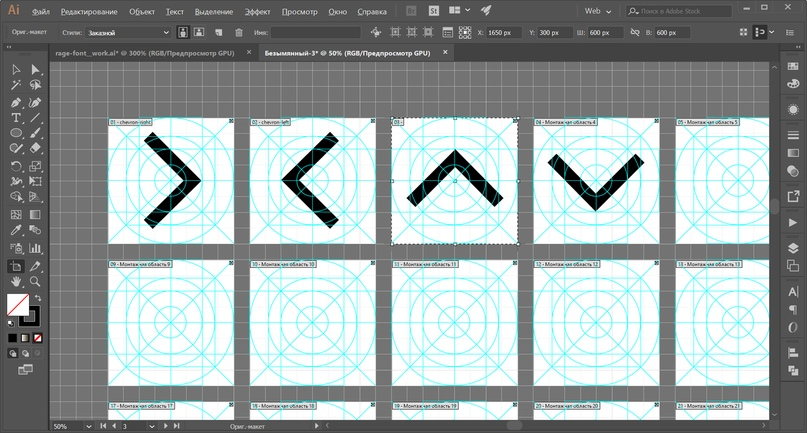Open the Stroke color swatch
807x433 pixels.
pyautogui.click(x=31, y=317)
